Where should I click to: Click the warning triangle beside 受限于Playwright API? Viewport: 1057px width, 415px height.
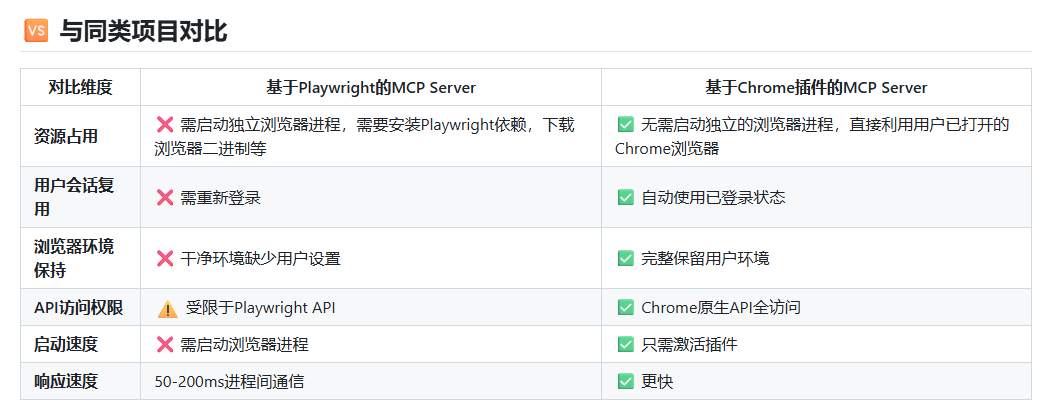coord(167,308)
